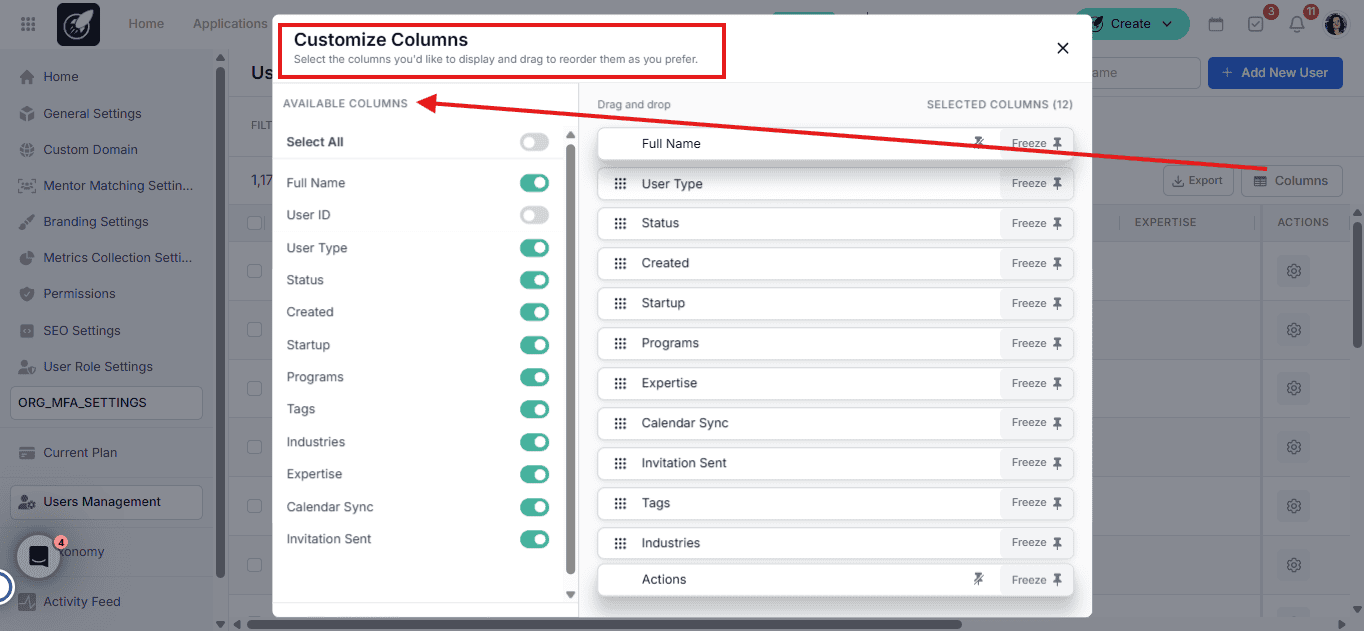
Task: Click the Export button
Action: 1197,181
